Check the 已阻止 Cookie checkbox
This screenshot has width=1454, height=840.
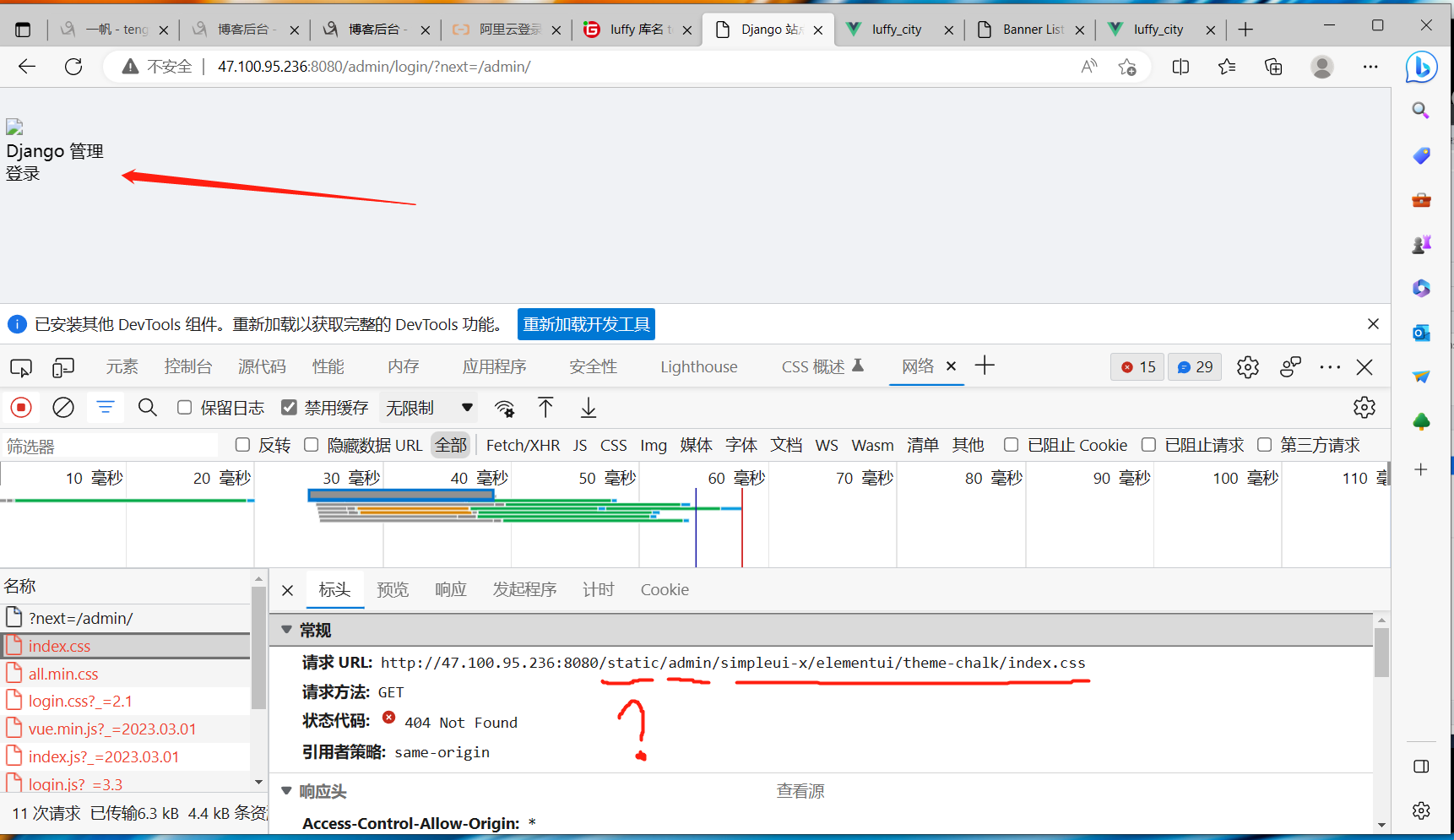[x=1011, y=445]
